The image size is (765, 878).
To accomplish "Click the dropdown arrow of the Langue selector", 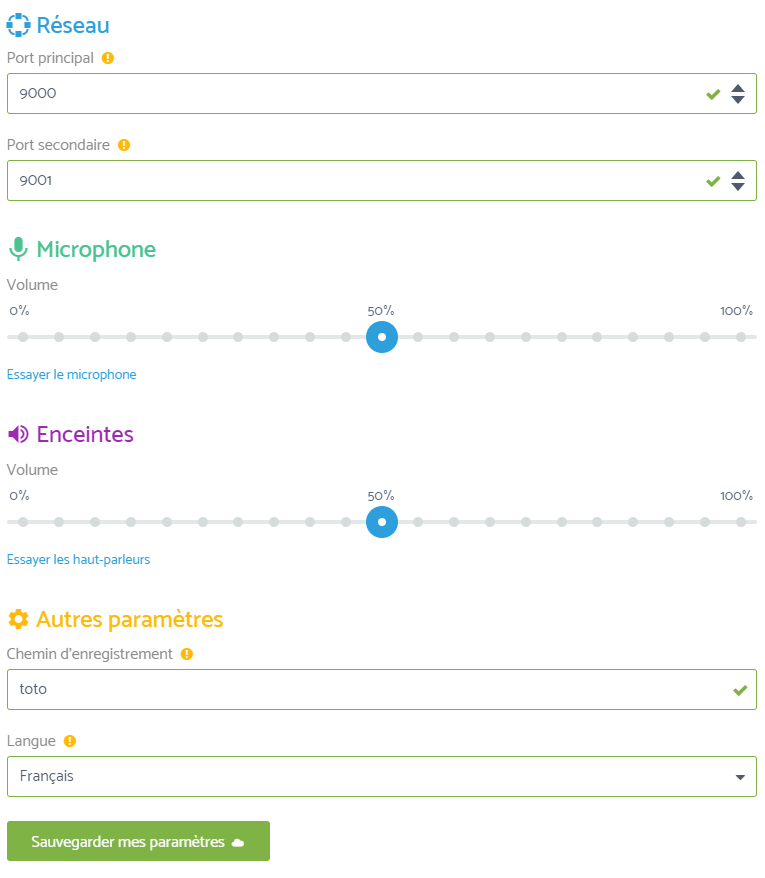I will (x=740, y=777).
